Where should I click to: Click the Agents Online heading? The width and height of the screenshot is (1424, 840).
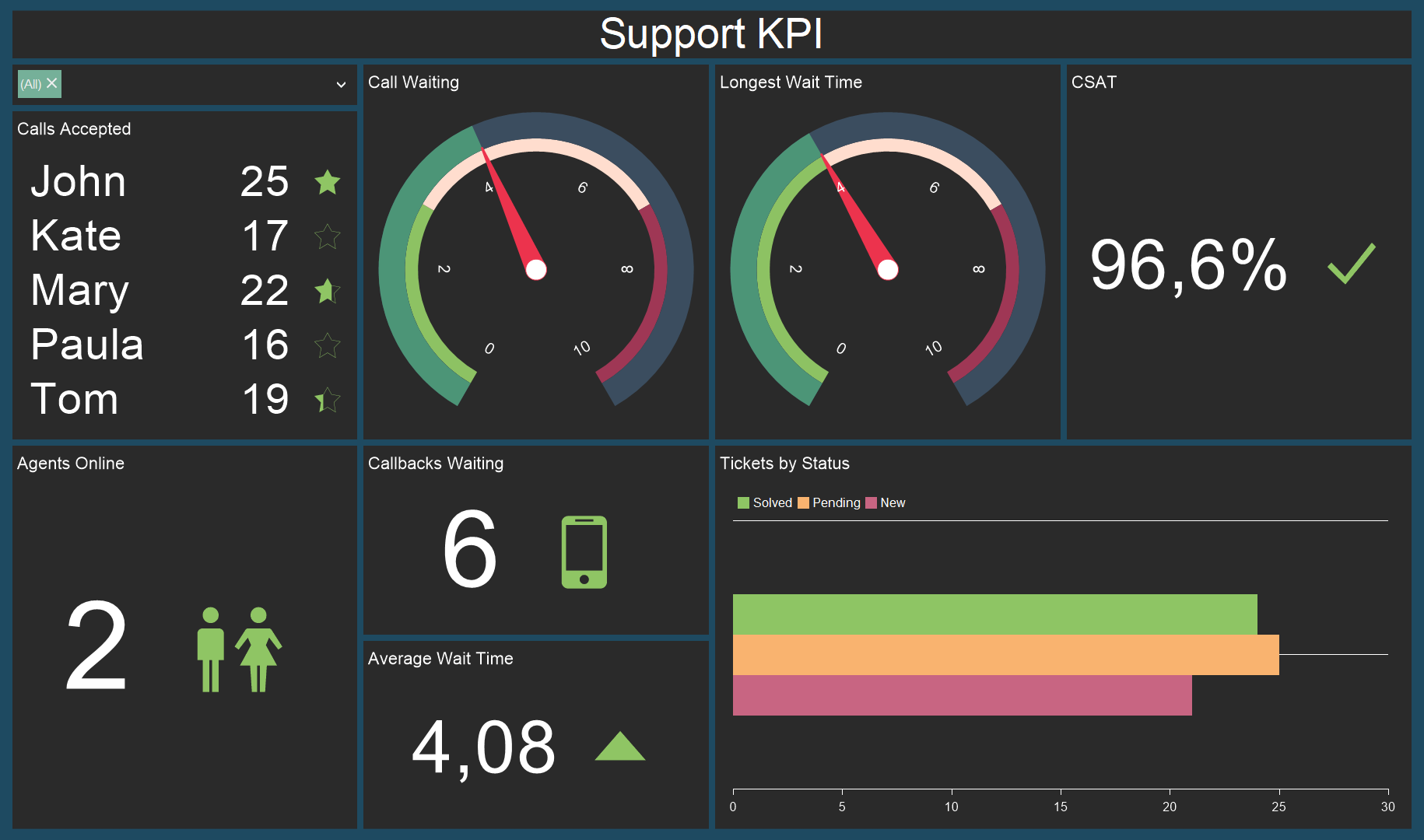click(71, 464)
